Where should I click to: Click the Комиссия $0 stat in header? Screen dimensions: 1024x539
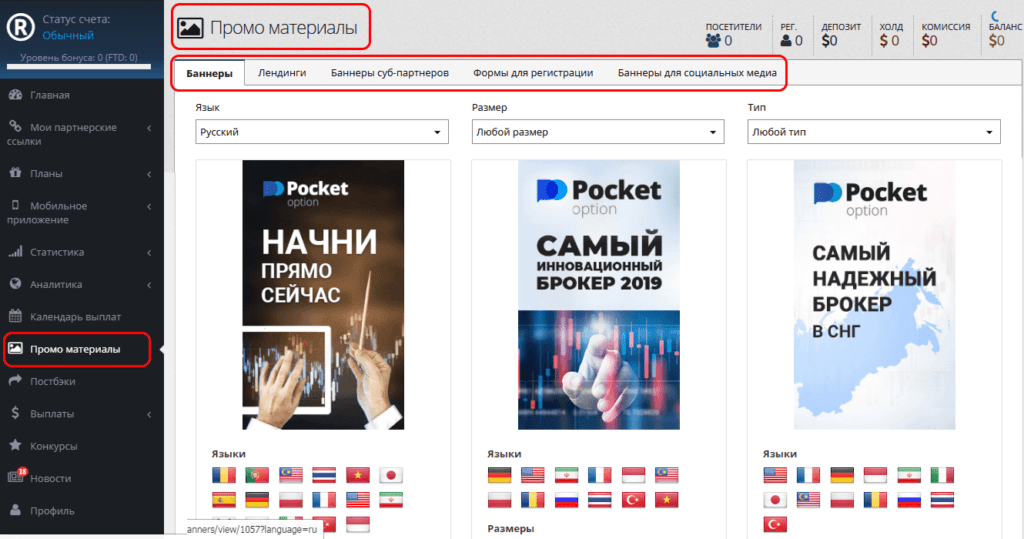tap(946, 35)
